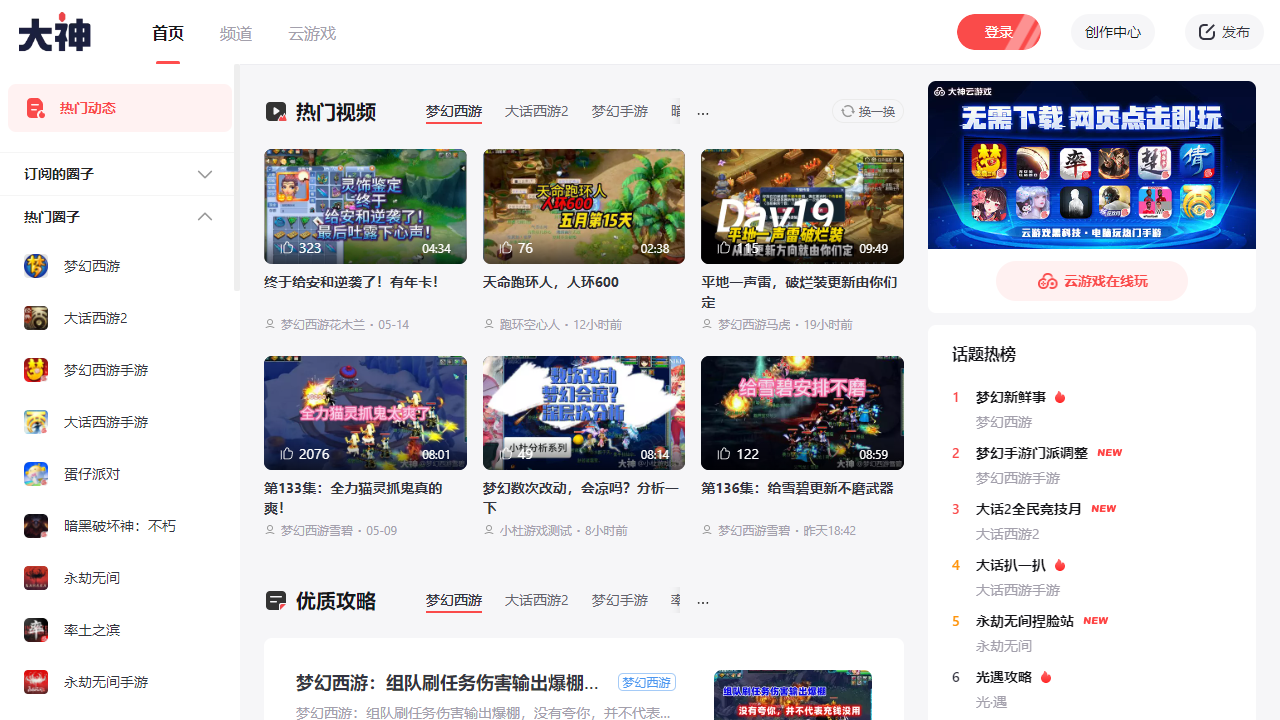Click the red 登录 button

click(x=999, y=32)
